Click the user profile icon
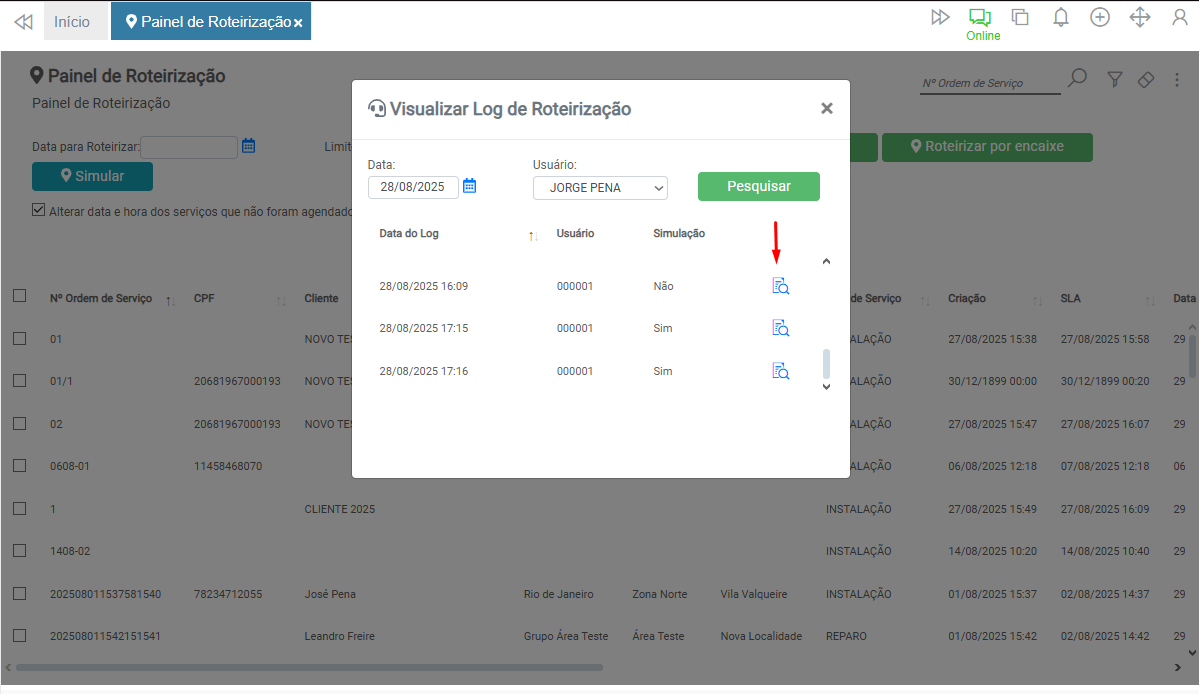This screenshot has width=1199, height=694. (x=1179, y=18)
